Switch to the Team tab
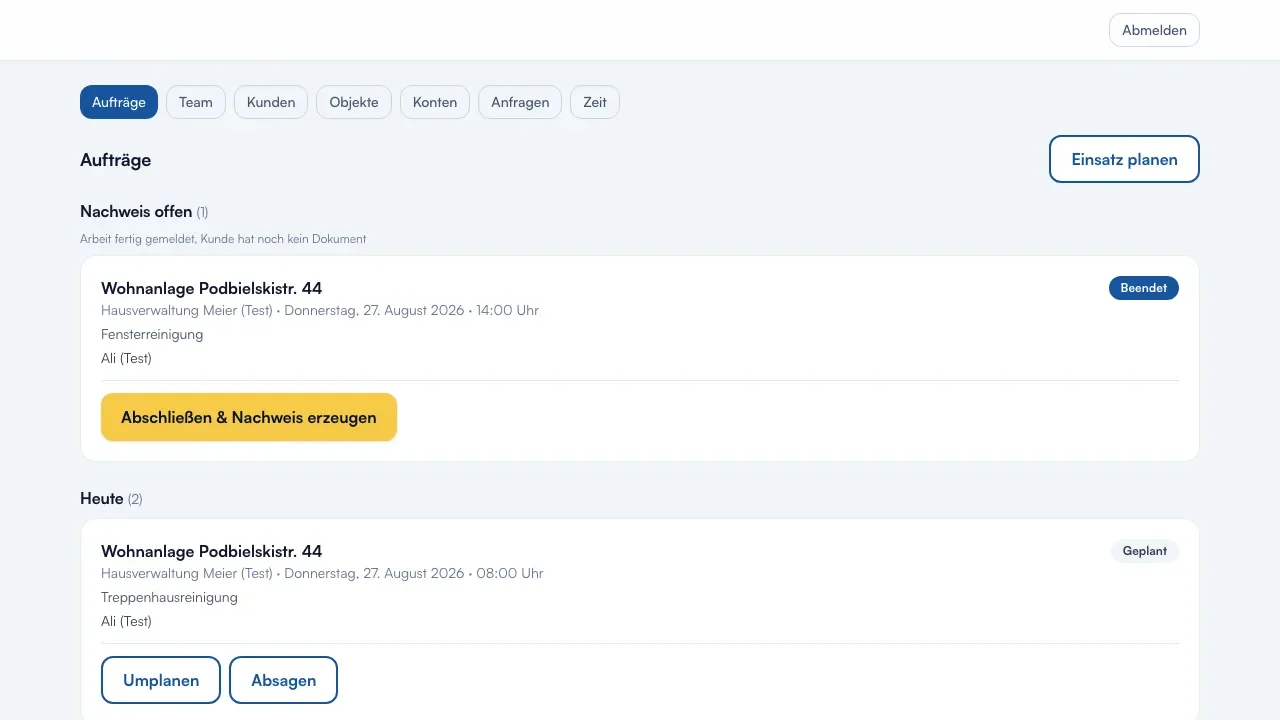The width and height of the screenshot is (1280, 720). 196,102
